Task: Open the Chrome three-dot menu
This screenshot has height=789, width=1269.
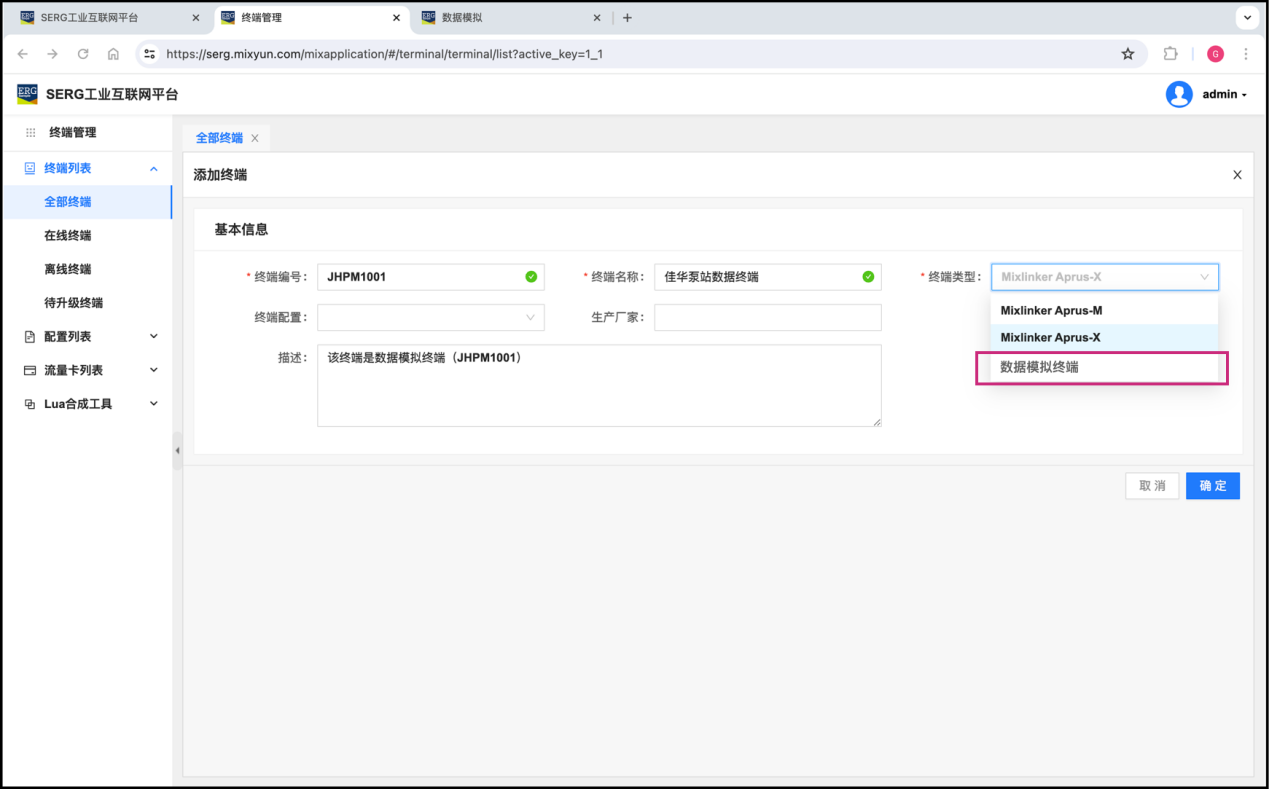Action: (x=1246, y=54)
